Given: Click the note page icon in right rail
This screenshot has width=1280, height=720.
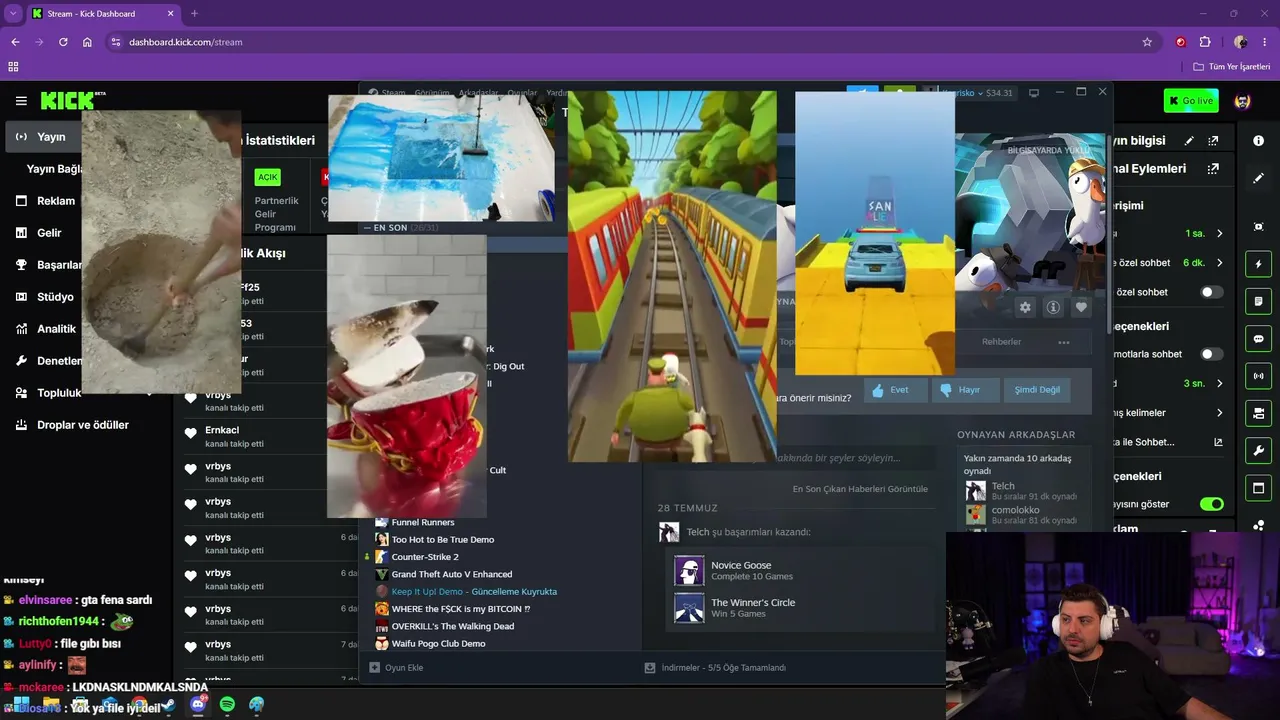Looking at the screenshot, I should coord(1258,301).
